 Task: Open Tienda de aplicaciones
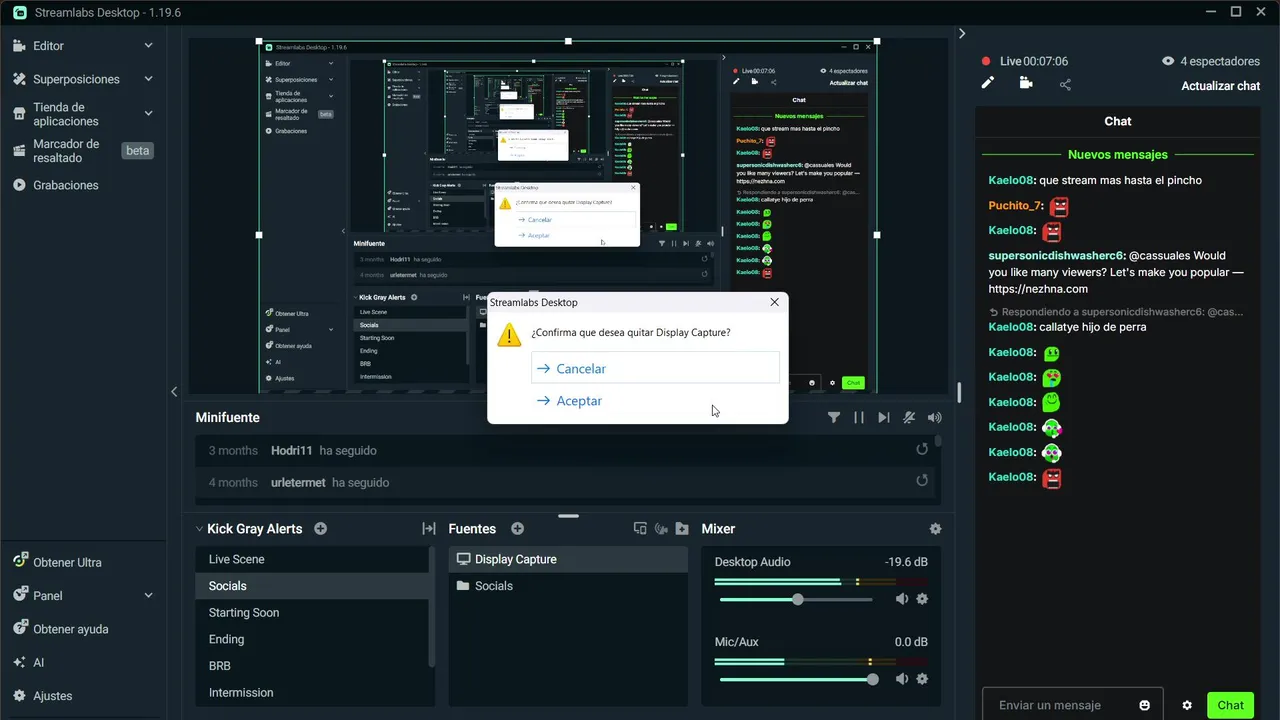point(66,114)
